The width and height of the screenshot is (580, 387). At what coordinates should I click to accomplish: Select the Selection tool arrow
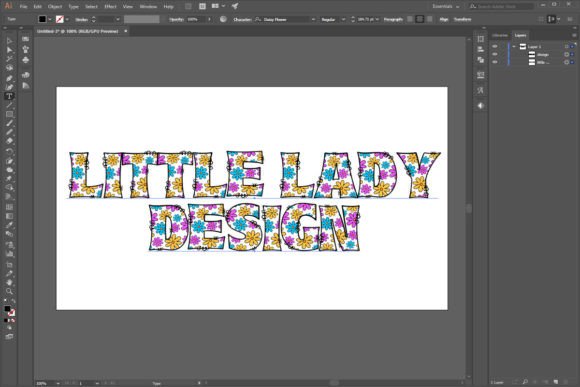[x=9, y=41]
